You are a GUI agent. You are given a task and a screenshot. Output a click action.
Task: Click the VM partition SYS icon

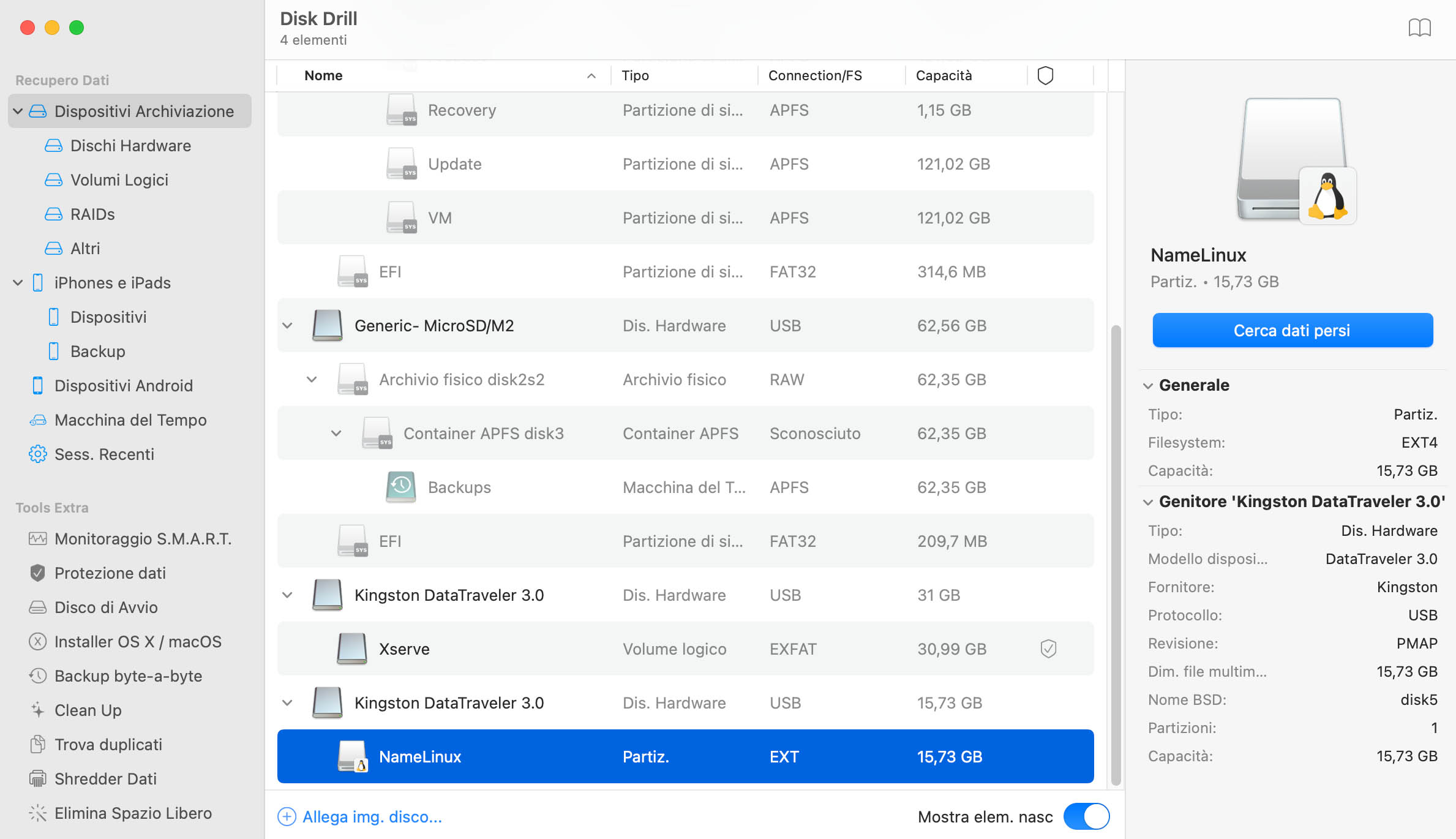point(402,218)
